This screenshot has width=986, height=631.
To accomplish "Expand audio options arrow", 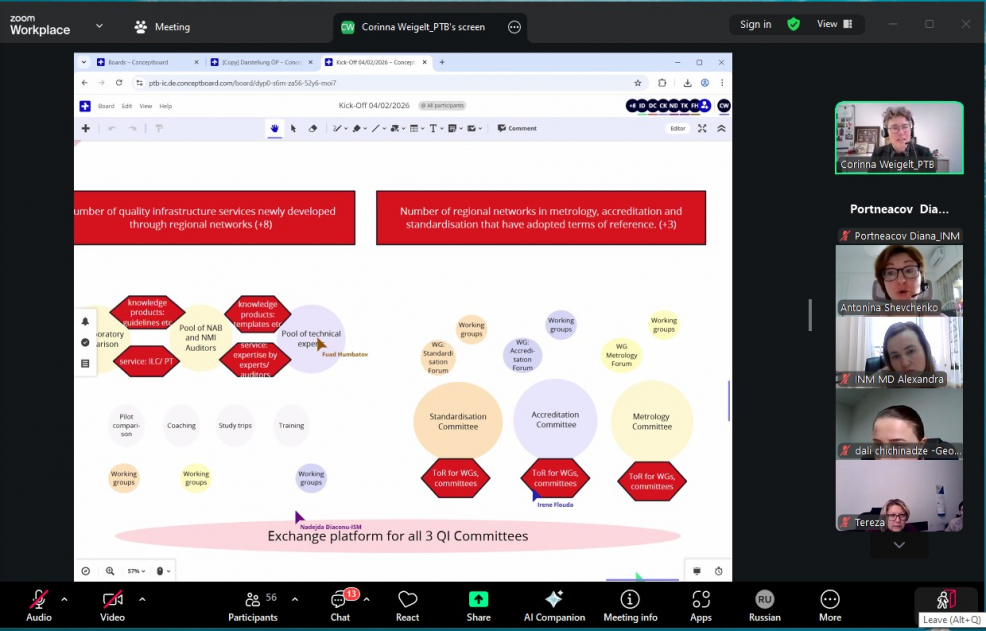I will coord(65,599).
